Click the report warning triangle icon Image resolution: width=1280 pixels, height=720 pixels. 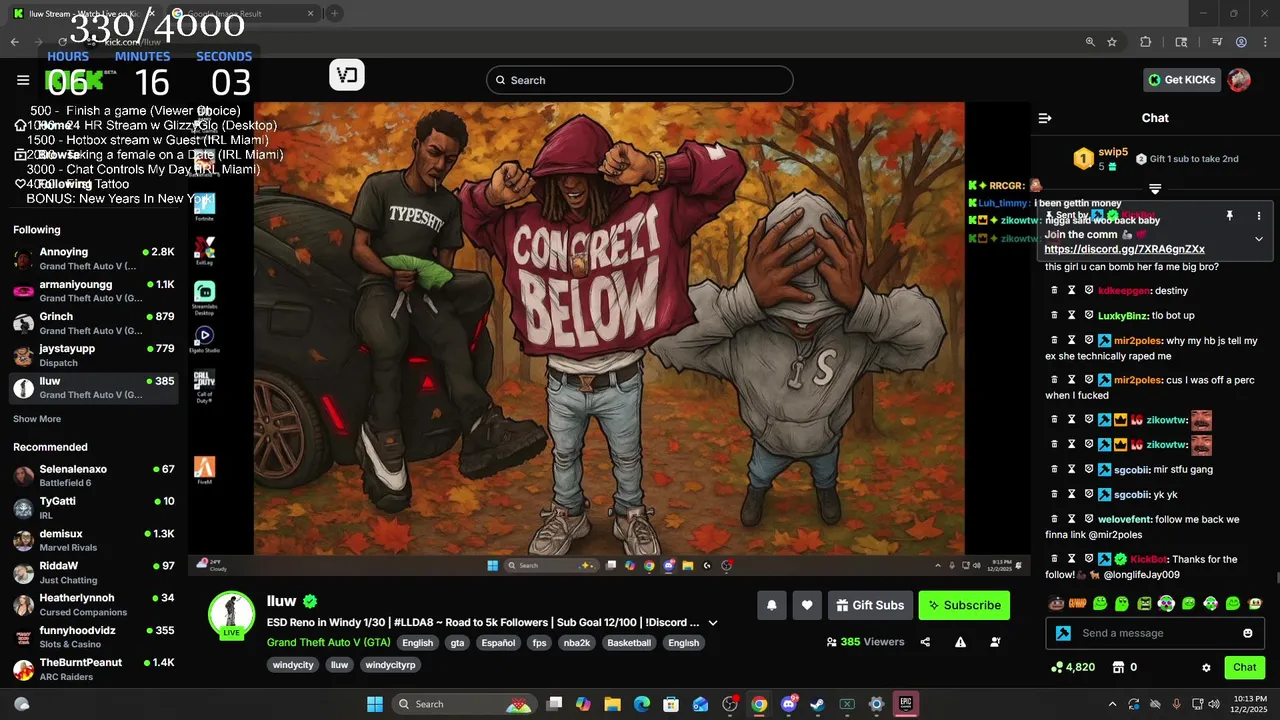(960, 642)
